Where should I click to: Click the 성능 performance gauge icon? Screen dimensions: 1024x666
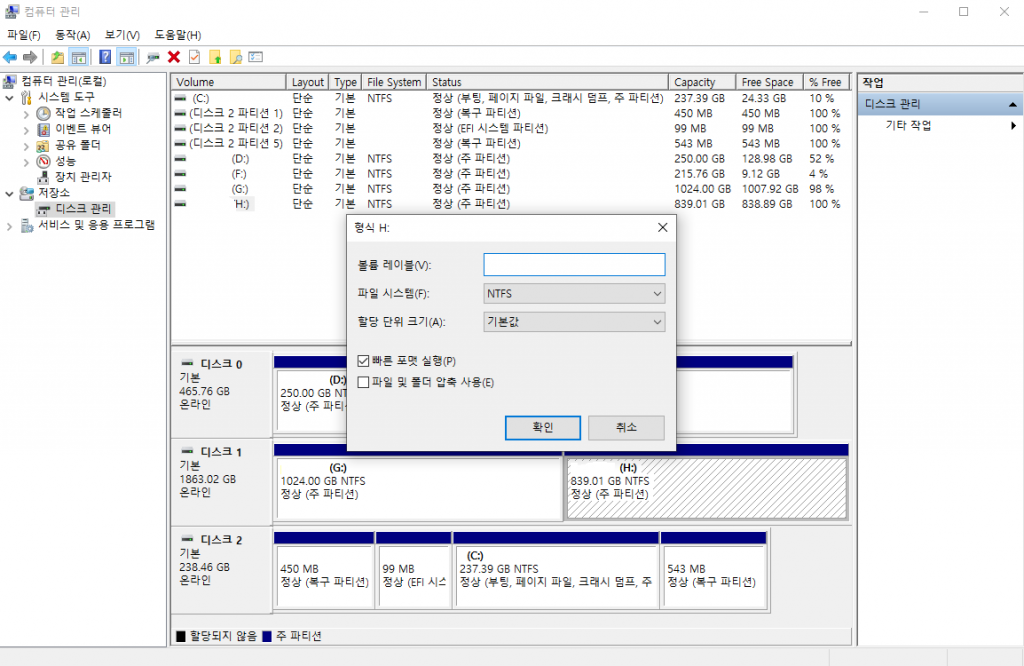tap(43, 161)
